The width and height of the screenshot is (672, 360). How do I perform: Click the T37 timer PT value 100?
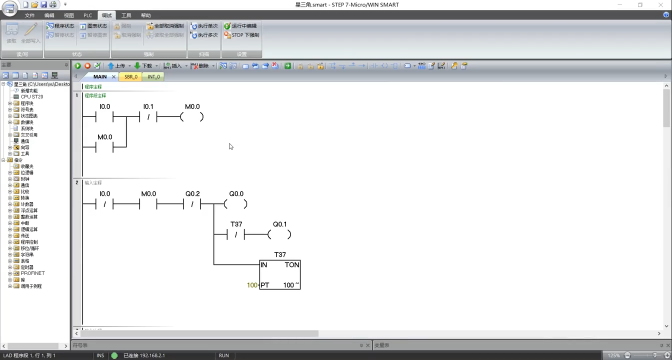pos(252,285)
